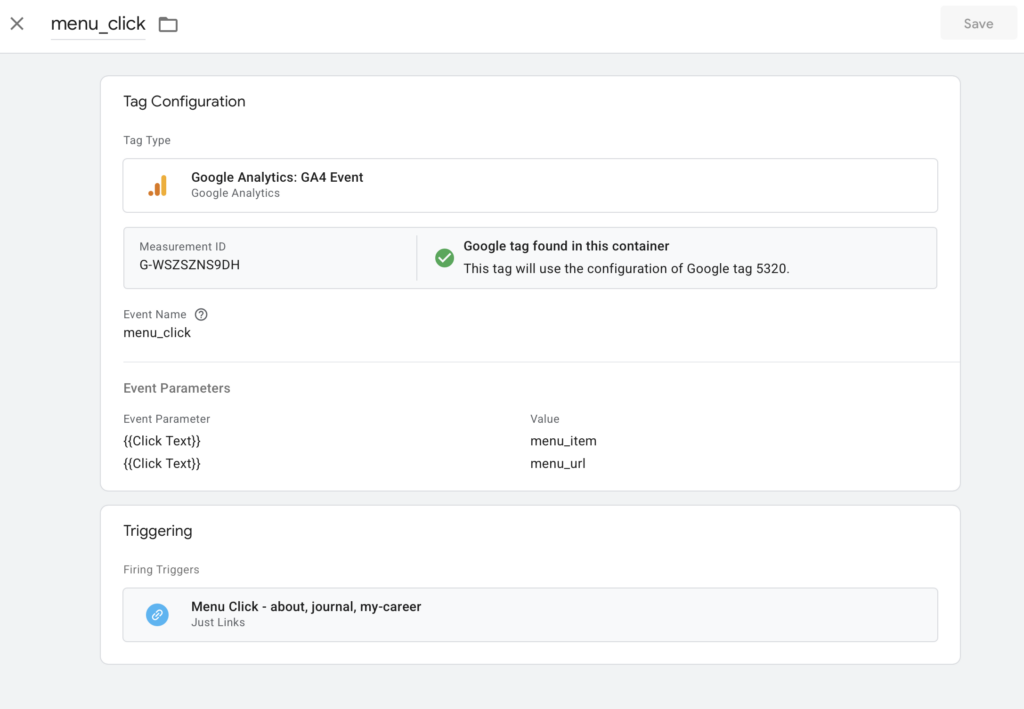Select the menu_url parameter value
The height and width of the screenshot is (709, 1024).
click(x=557, y=464)
